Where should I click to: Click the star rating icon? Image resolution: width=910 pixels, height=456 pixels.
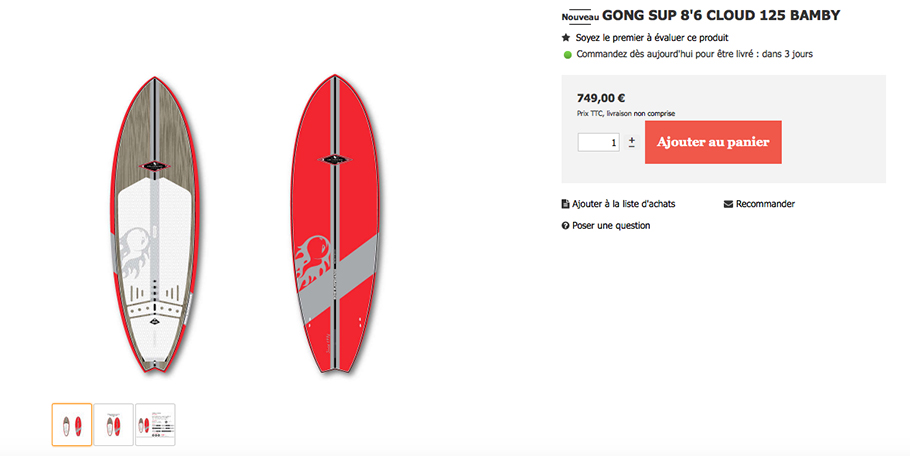coord(566,38)
